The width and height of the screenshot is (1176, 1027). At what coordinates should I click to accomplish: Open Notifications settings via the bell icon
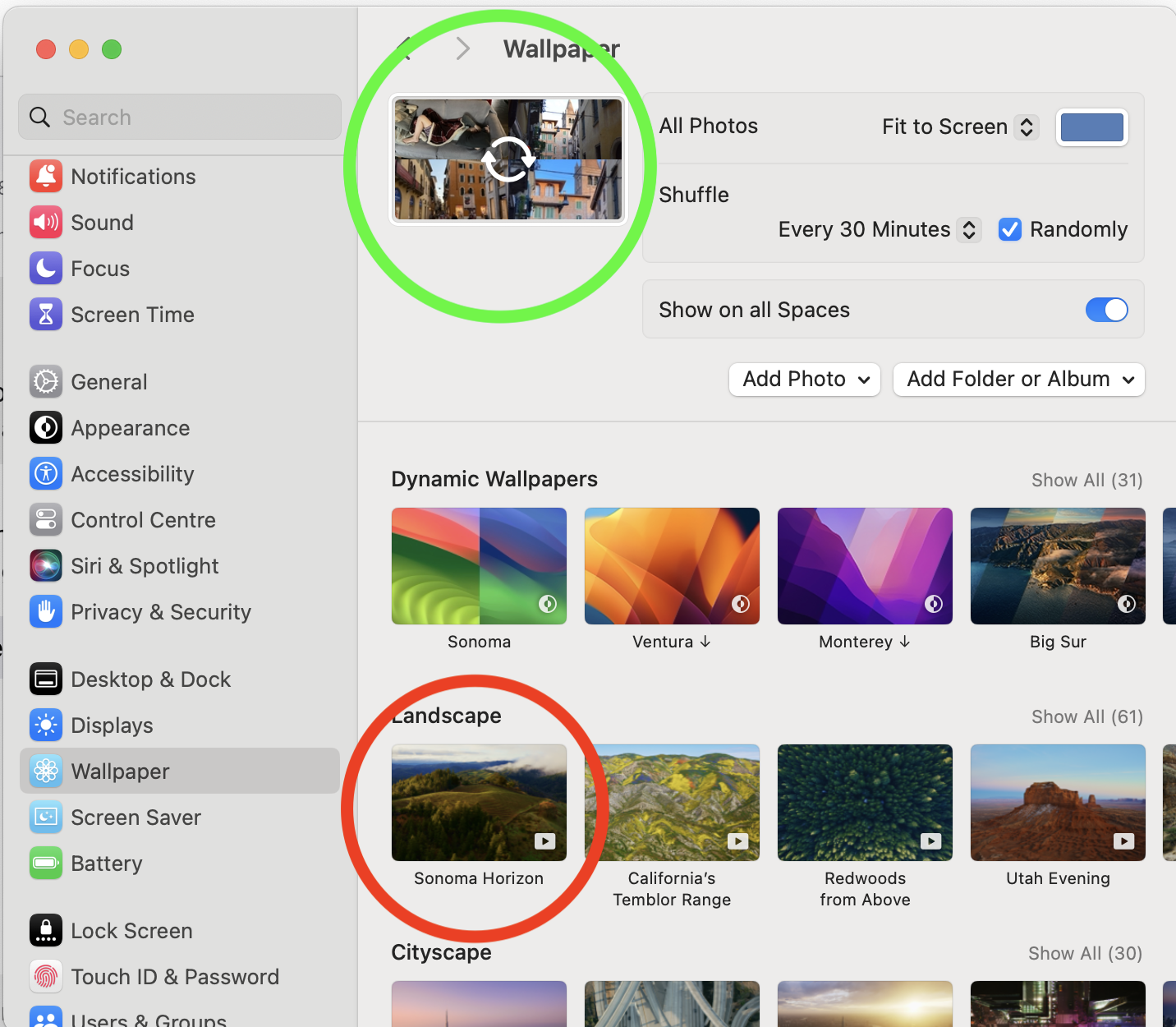46,176
